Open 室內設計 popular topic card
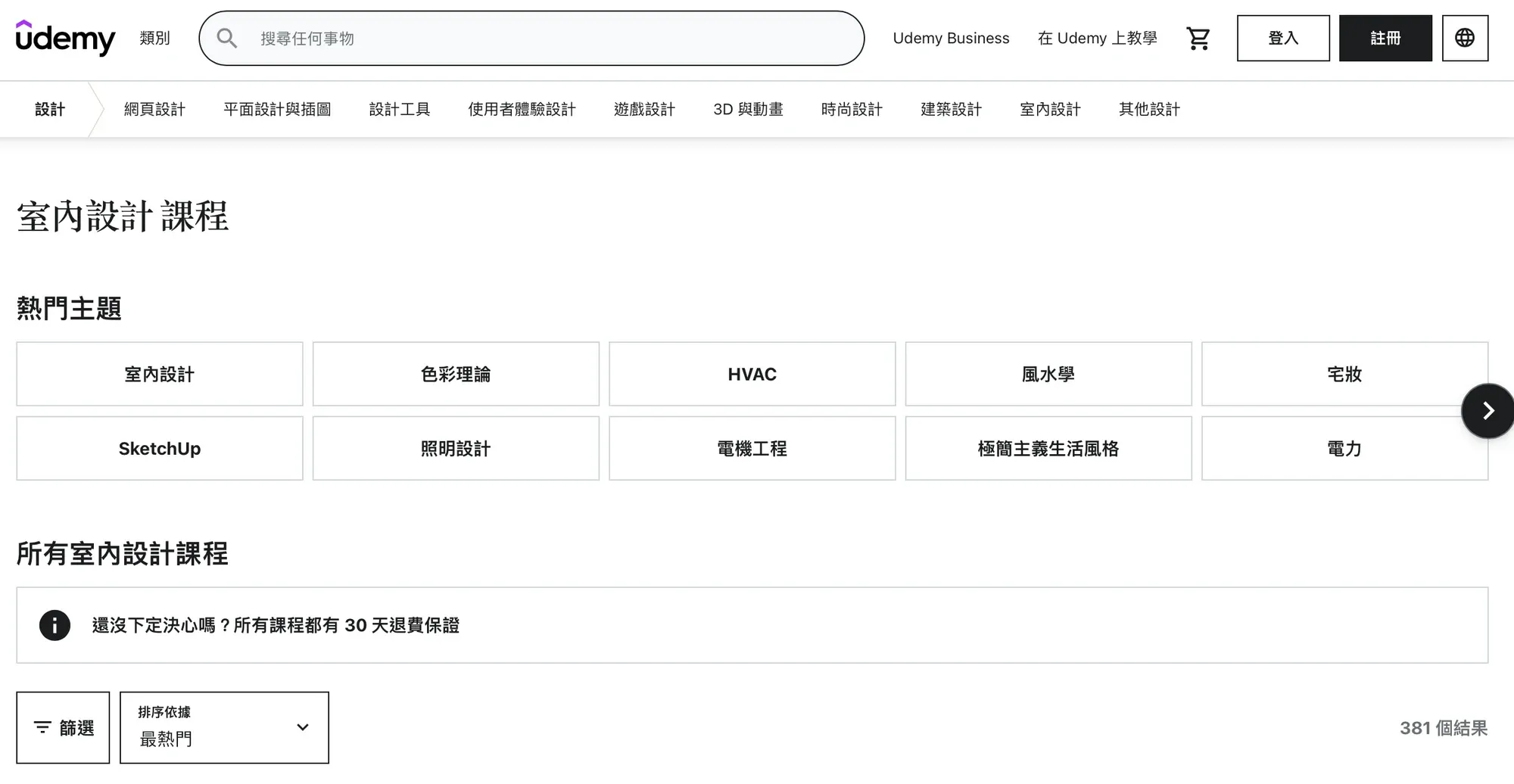 click(x=160, y=374)
